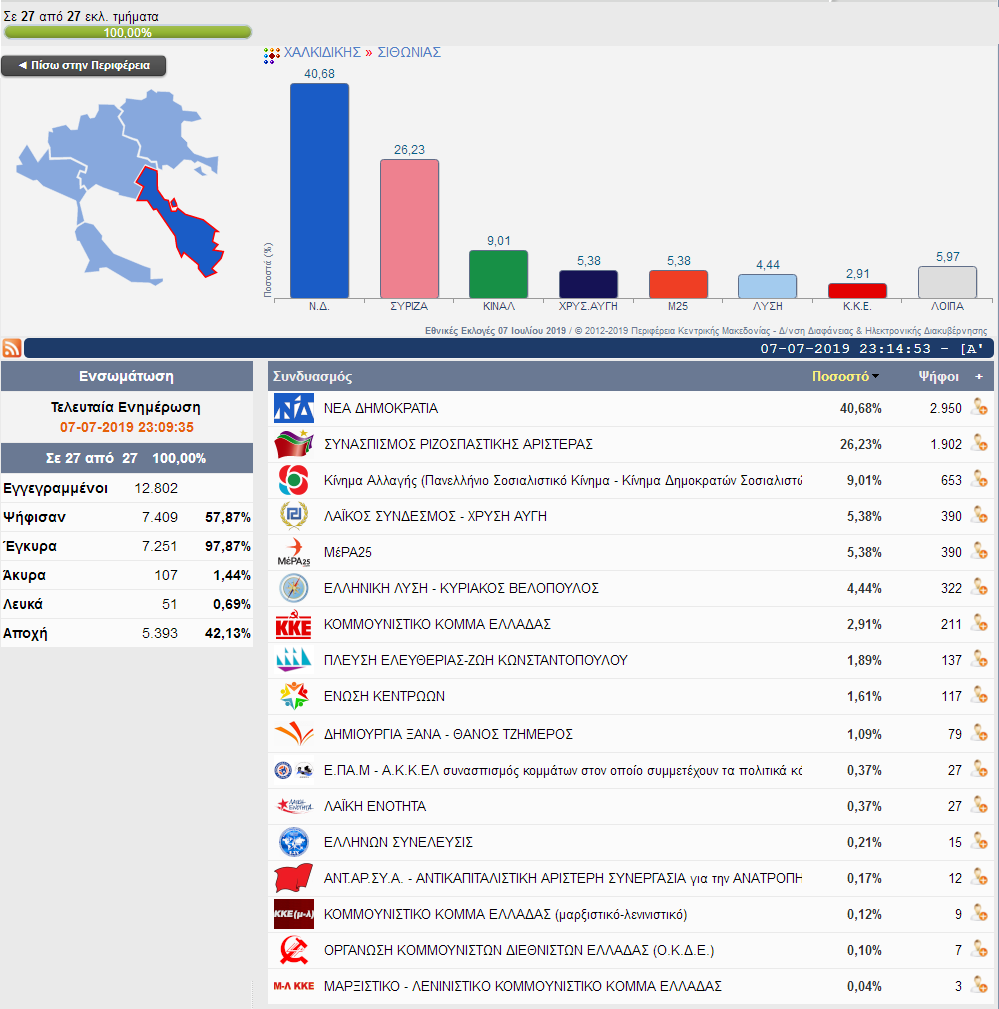Open candidates icon for Ελληνική Λύση row
Image resolution: width=999 pixels, height=1009 pixels.
tap(979, 588)
